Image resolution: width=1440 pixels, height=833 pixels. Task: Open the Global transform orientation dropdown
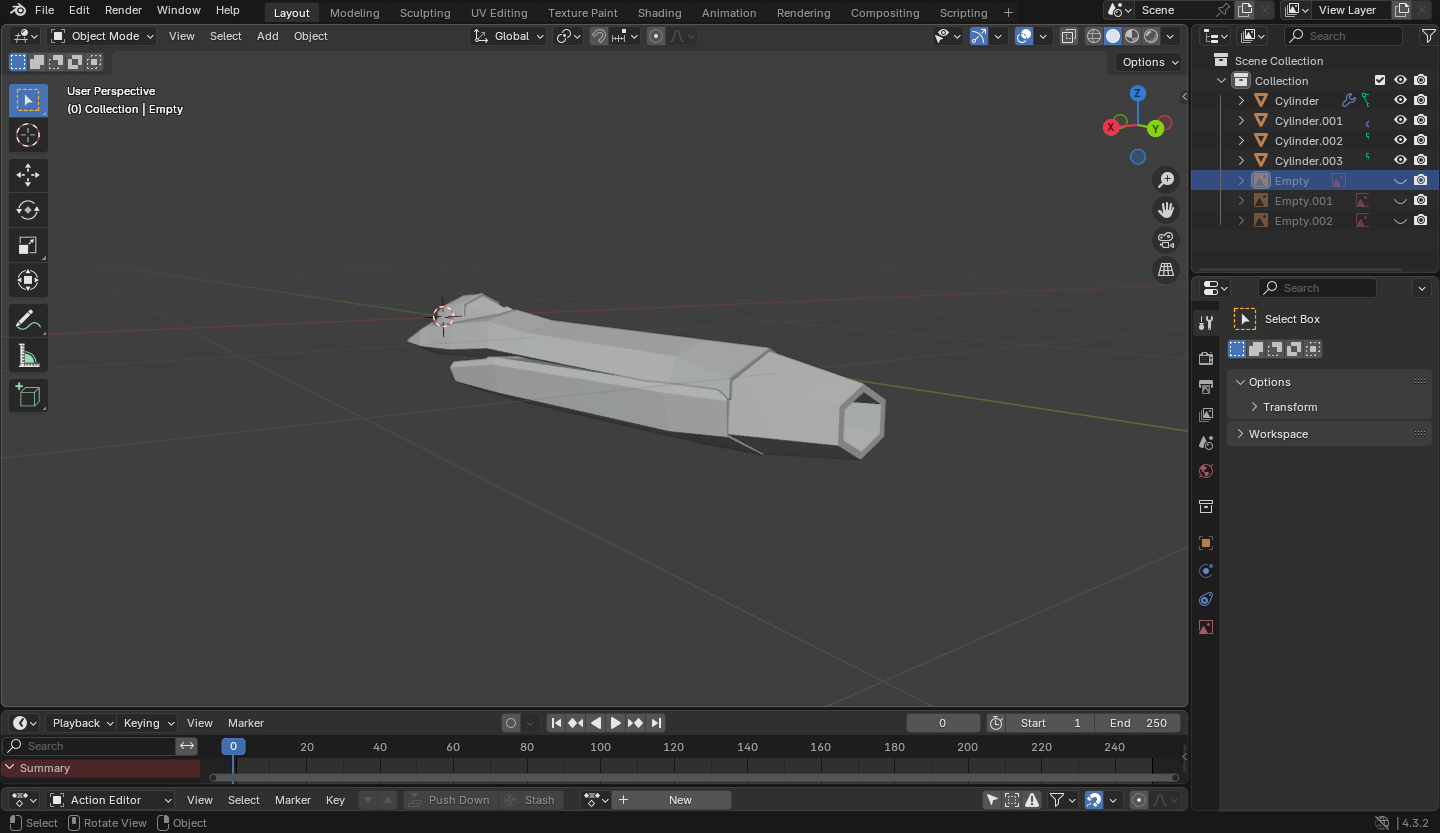[509, 36]
